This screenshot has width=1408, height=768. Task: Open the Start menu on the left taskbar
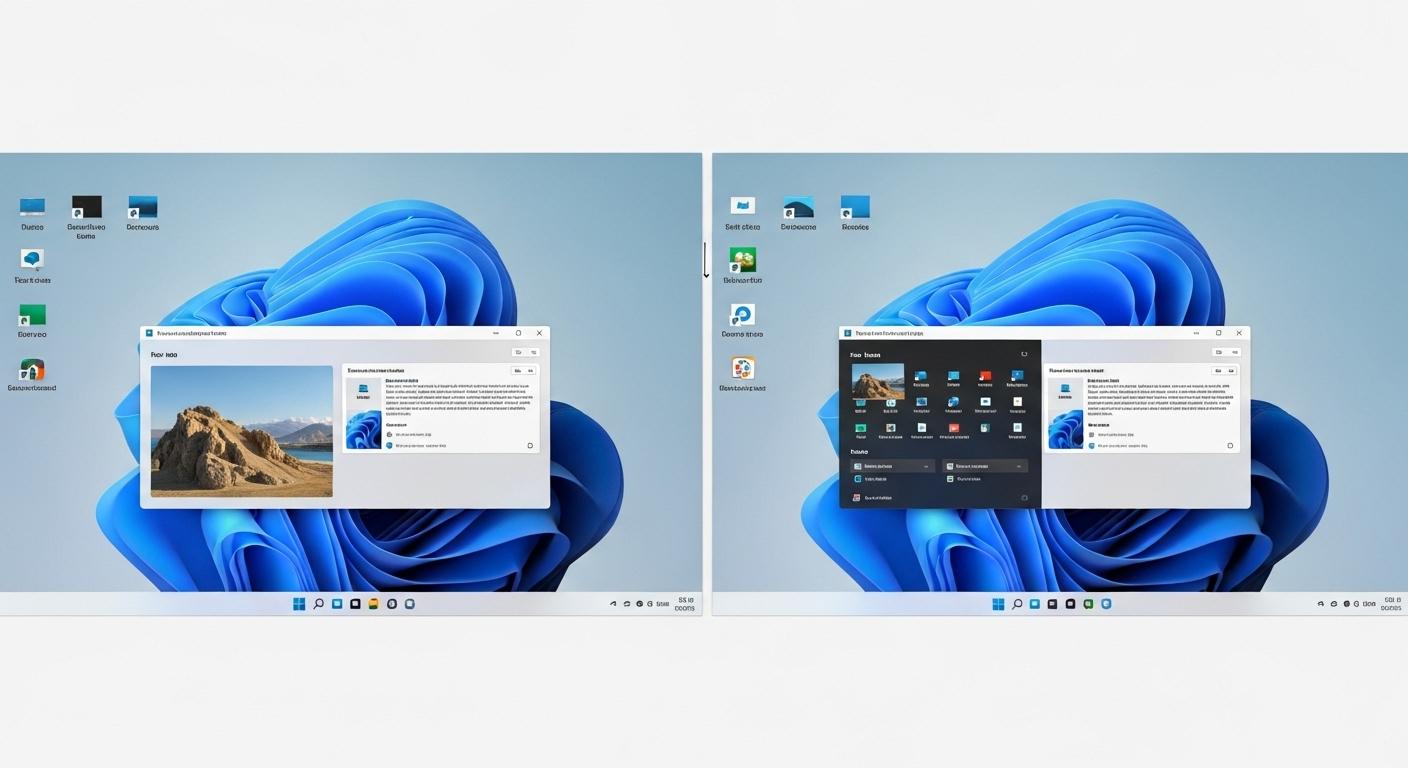click(298, 603)
